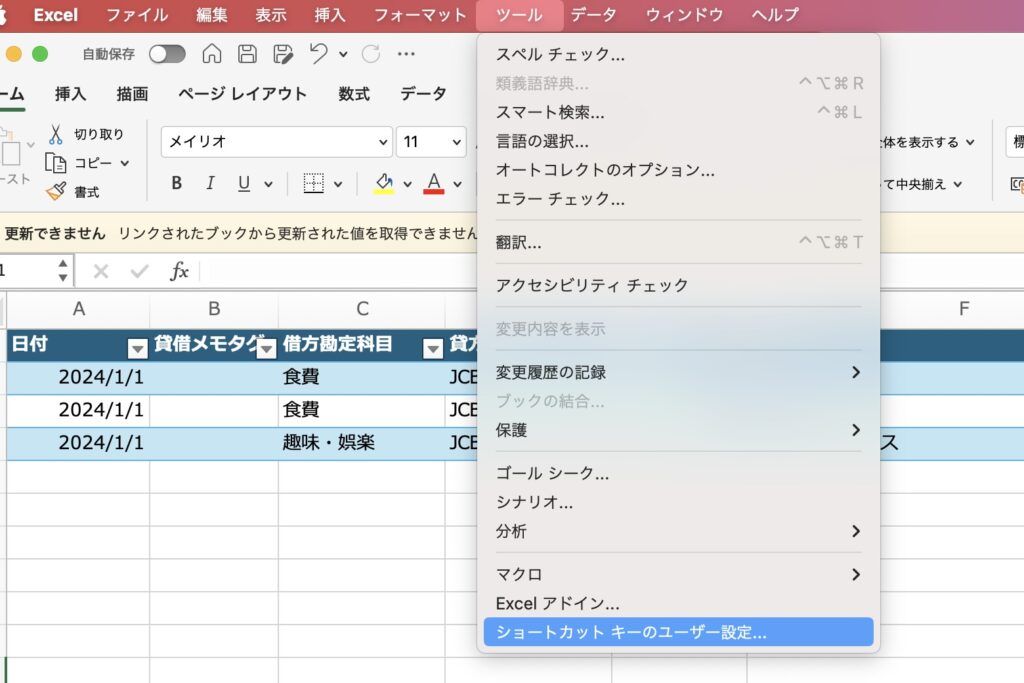Click the name box stepper arrows

pos(63,270)
